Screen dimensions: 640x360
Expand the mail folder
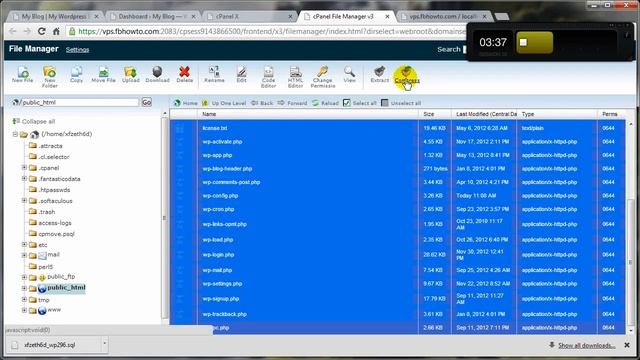(x=24, y=255)
